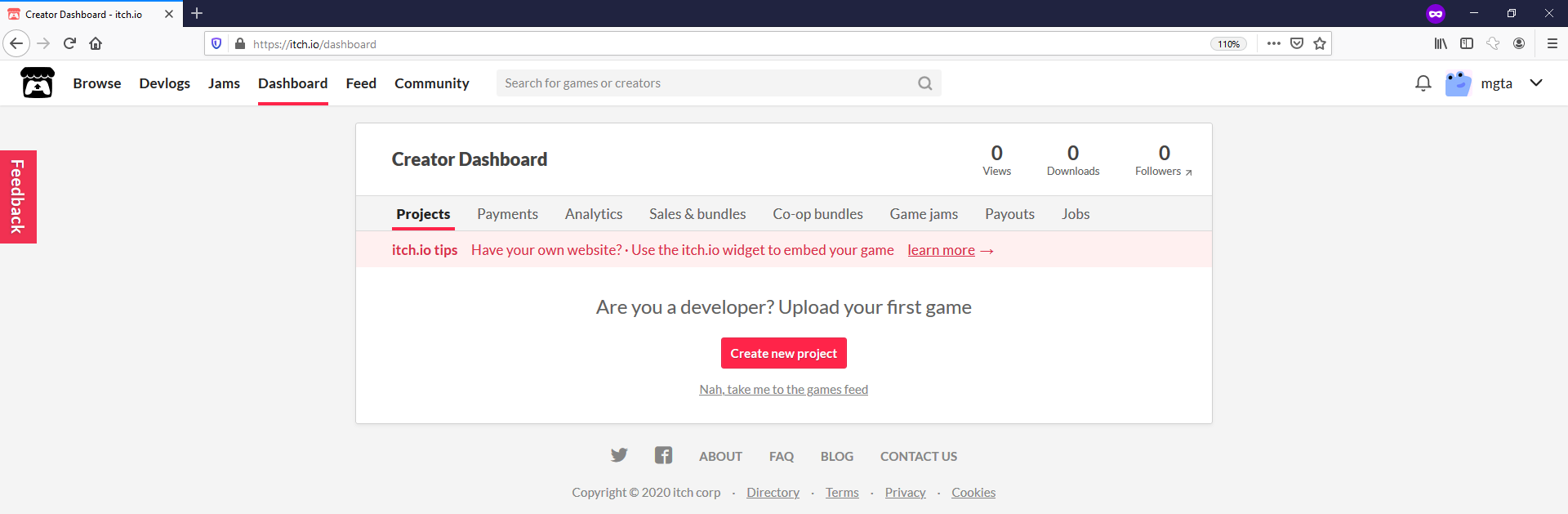This screenshot has height=514, width=1568.
Task: Click the Creator Dashboard heading
Action: (x=470, y=159)
